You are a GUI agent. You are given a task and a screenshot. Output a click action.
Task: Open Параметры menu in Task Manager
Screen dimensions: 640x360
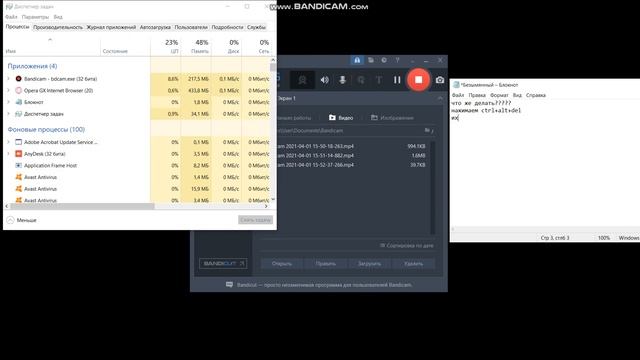tap(35, 17)
